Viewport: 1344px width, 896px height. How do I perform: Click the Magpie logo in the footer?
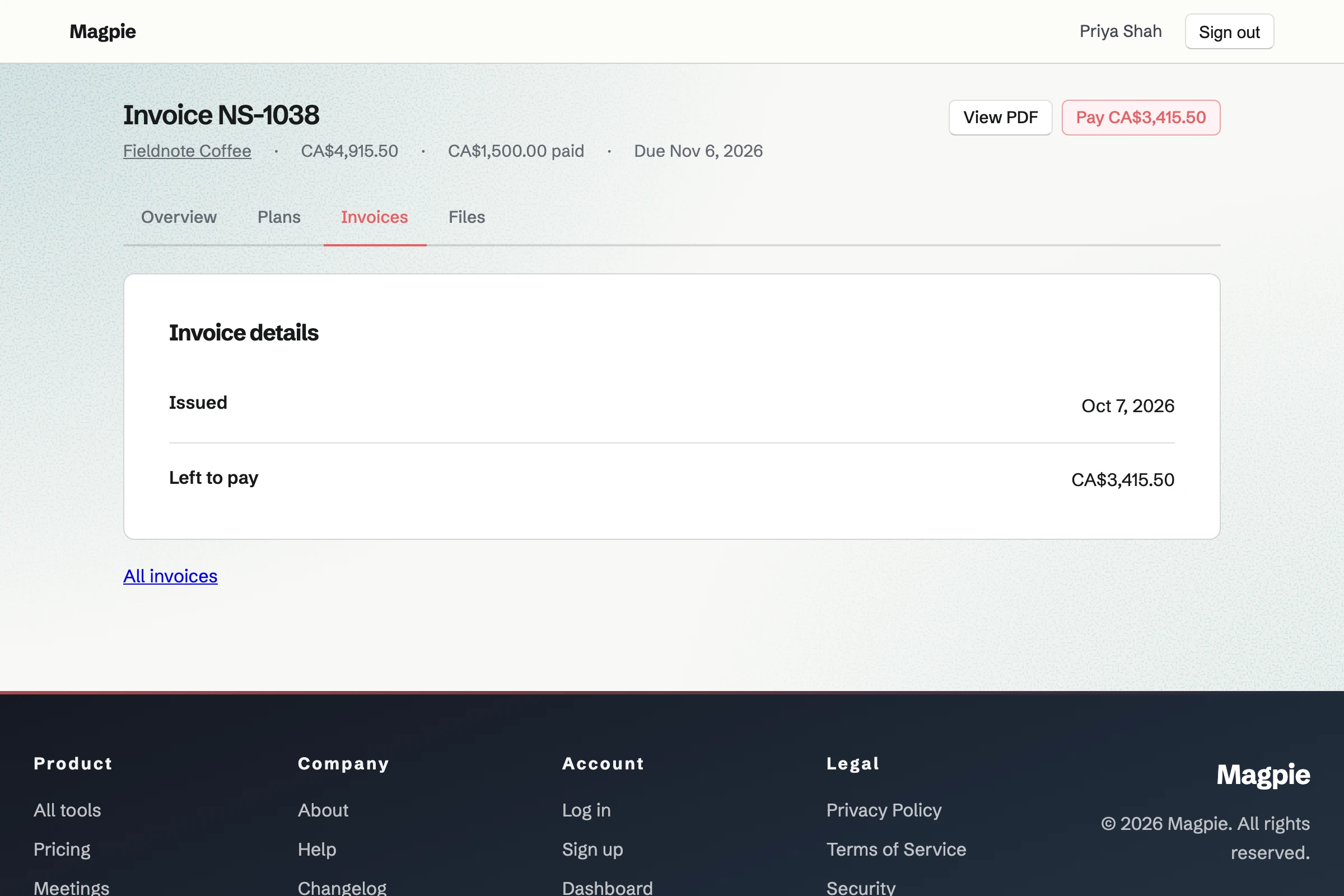[x=1263, y=776]
